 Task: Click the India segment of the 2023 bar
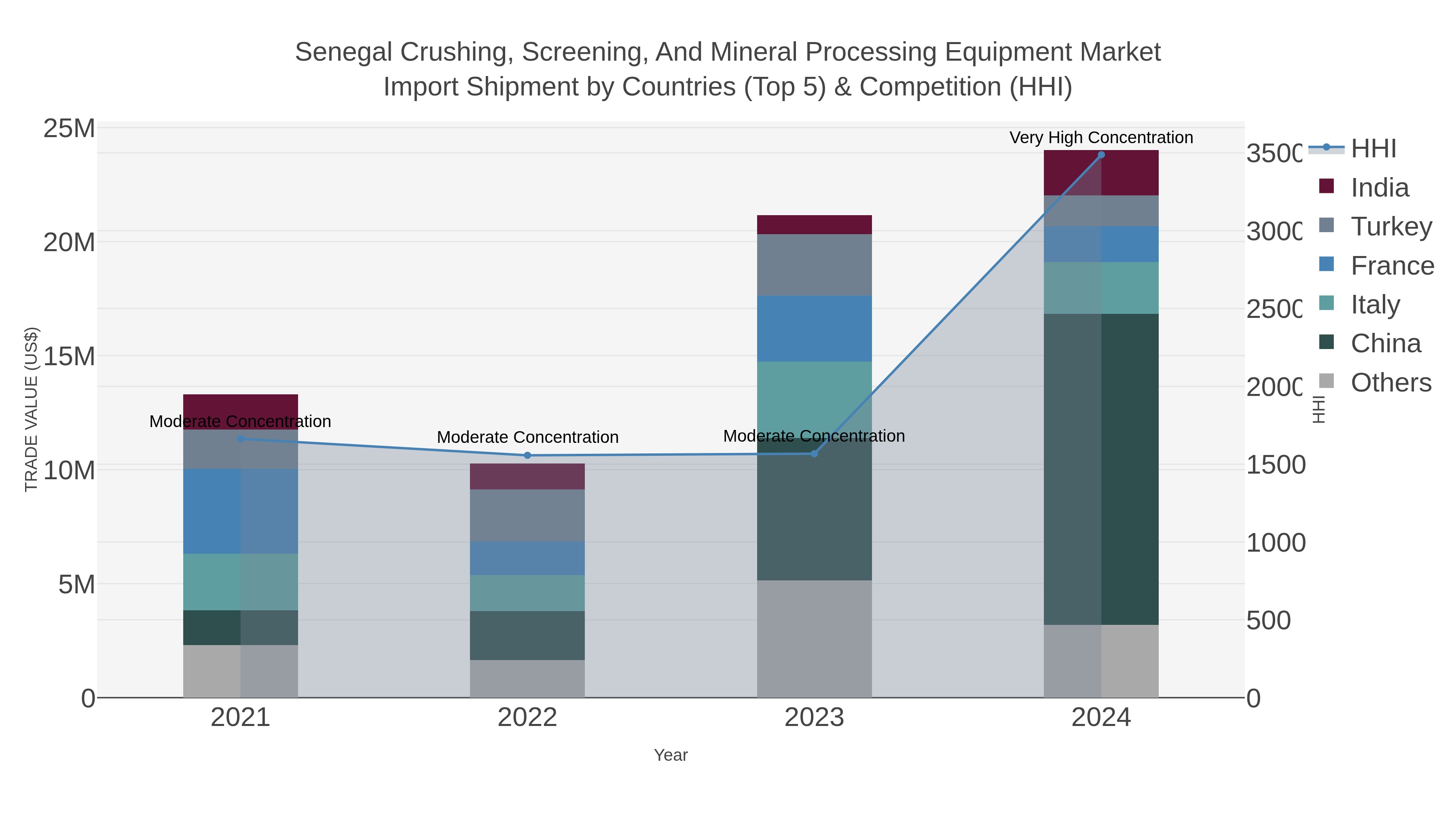815,224
